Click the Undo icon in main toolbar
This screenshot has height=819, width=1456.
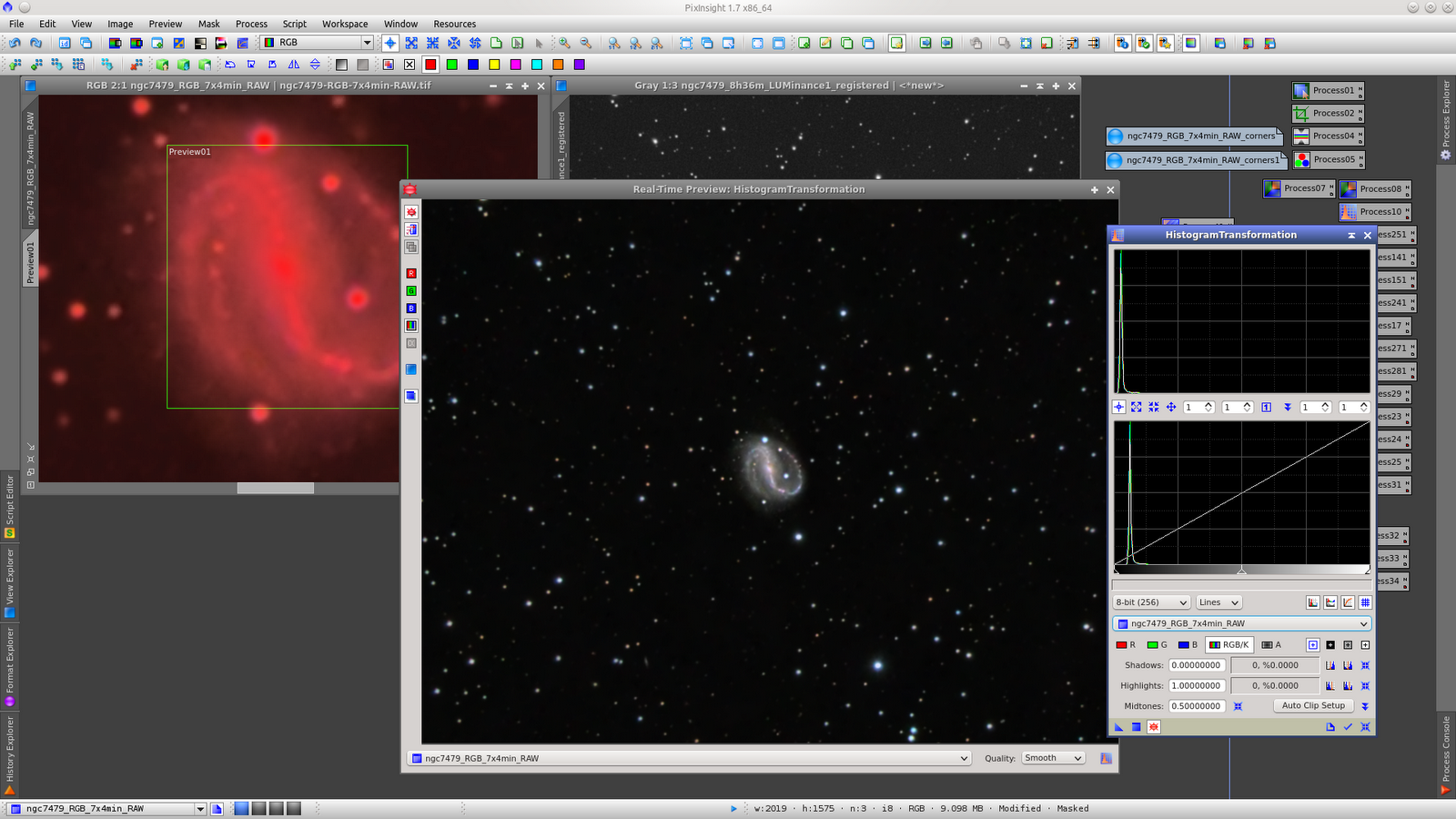[x=15, y=43]
